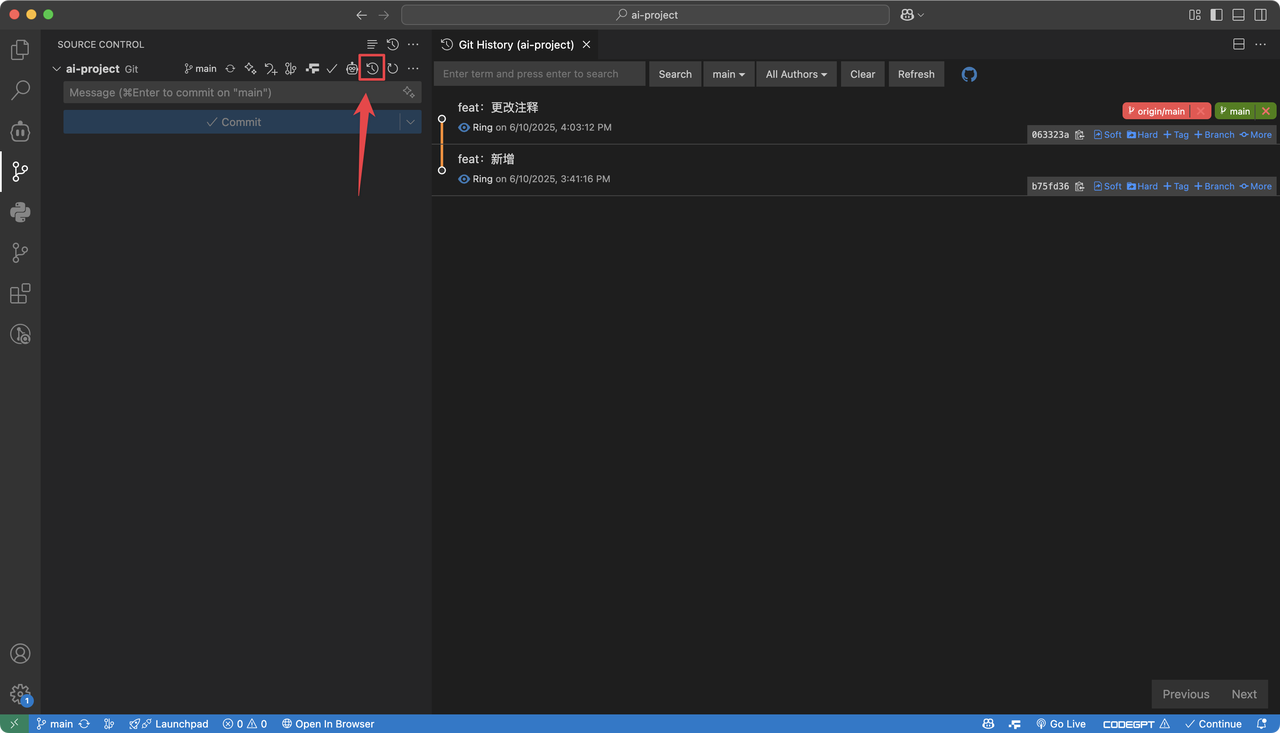Open Copilot dropdown chevron in title bar
This screenshot has height=733, width=1280.
pos(920,15)
